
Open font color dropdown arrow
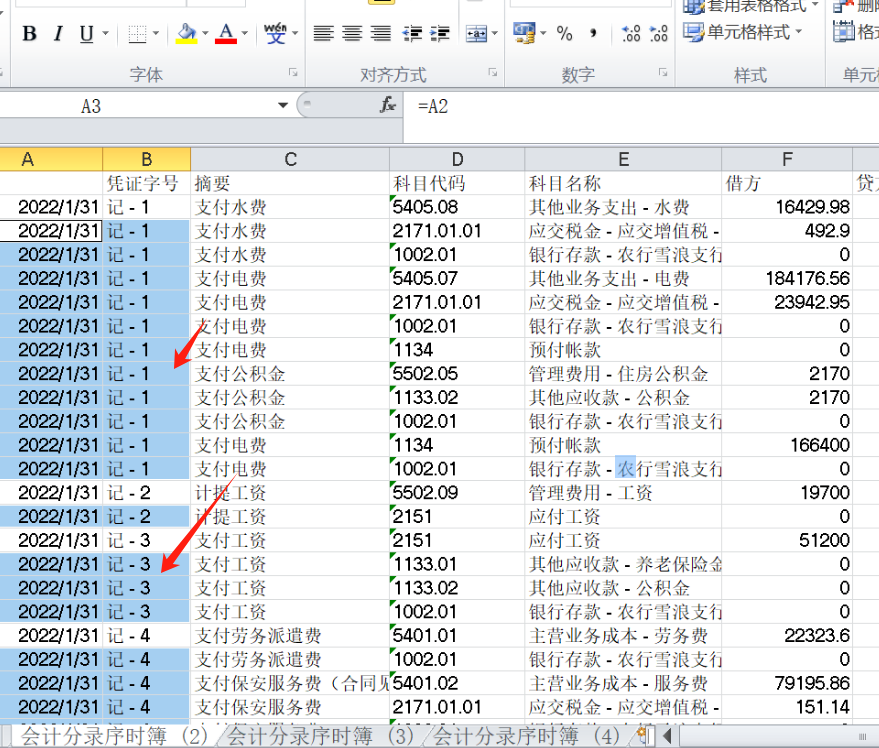click(244, 34)
